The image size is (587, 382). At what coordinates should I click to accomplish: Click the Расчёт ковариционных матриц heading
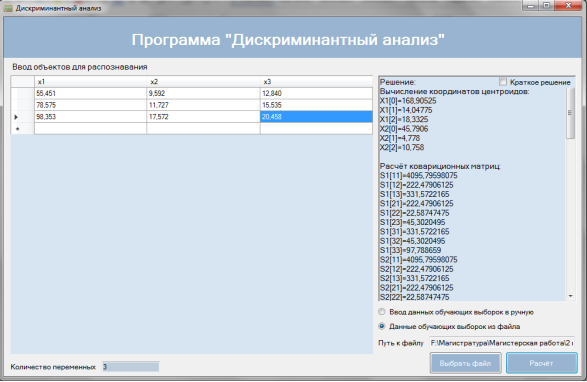coord(440,166)
